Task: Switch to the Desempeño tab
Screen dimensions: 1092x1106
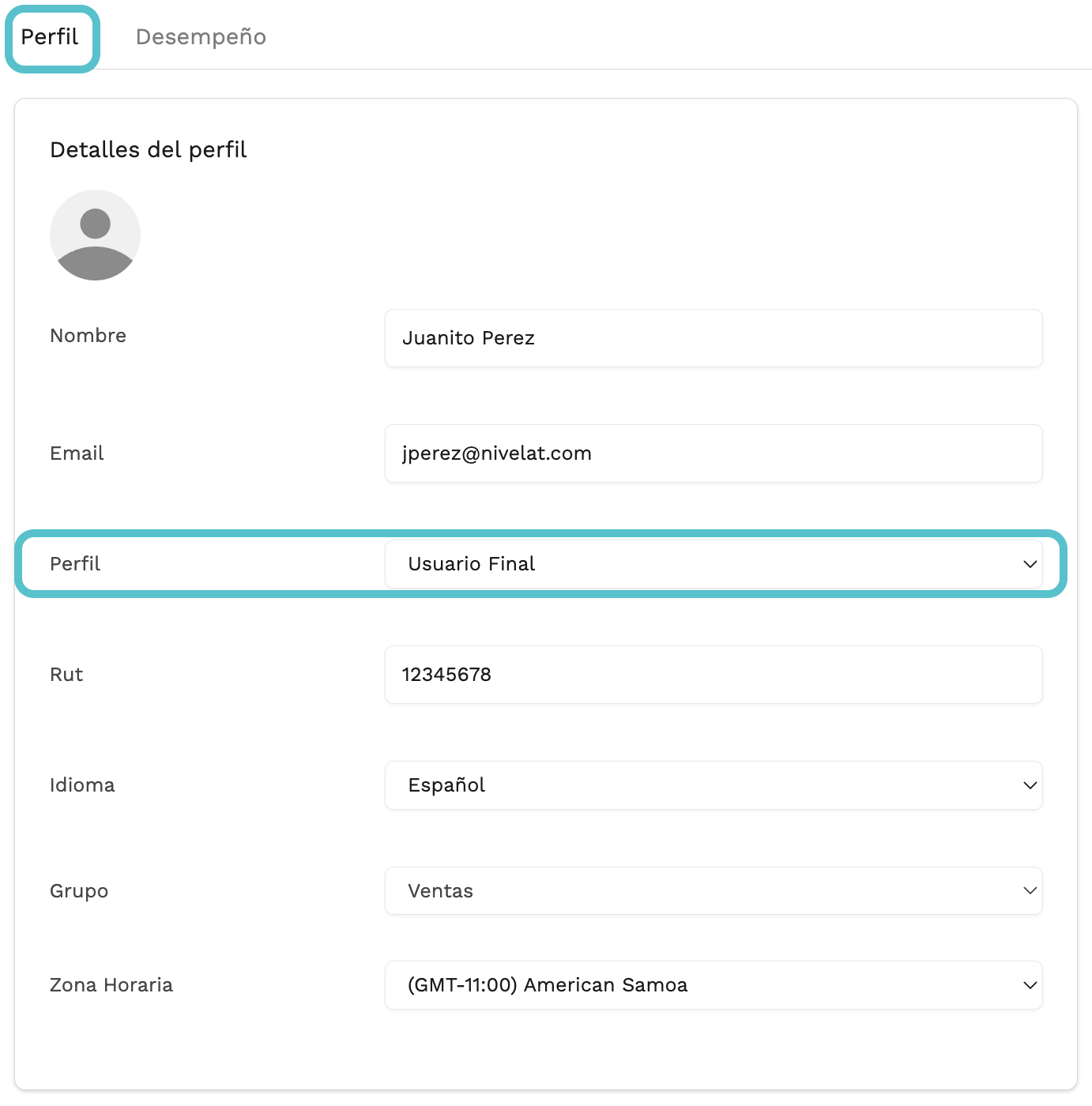Action: (201, 37)
